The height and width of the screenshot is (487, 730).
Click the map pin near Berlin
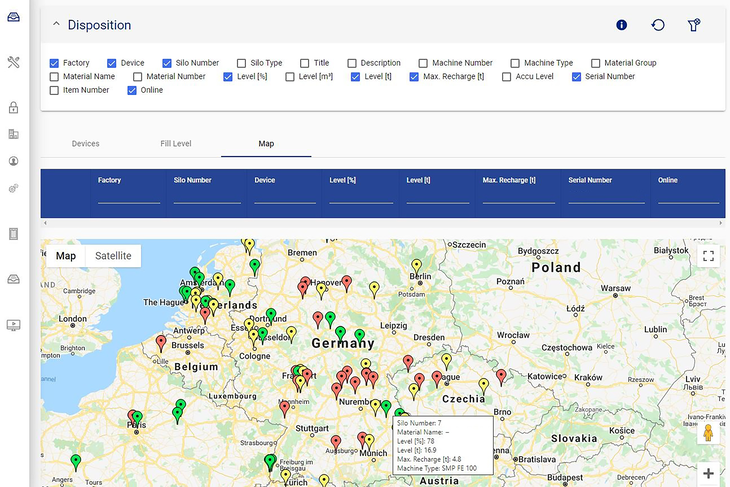(416, 266)
